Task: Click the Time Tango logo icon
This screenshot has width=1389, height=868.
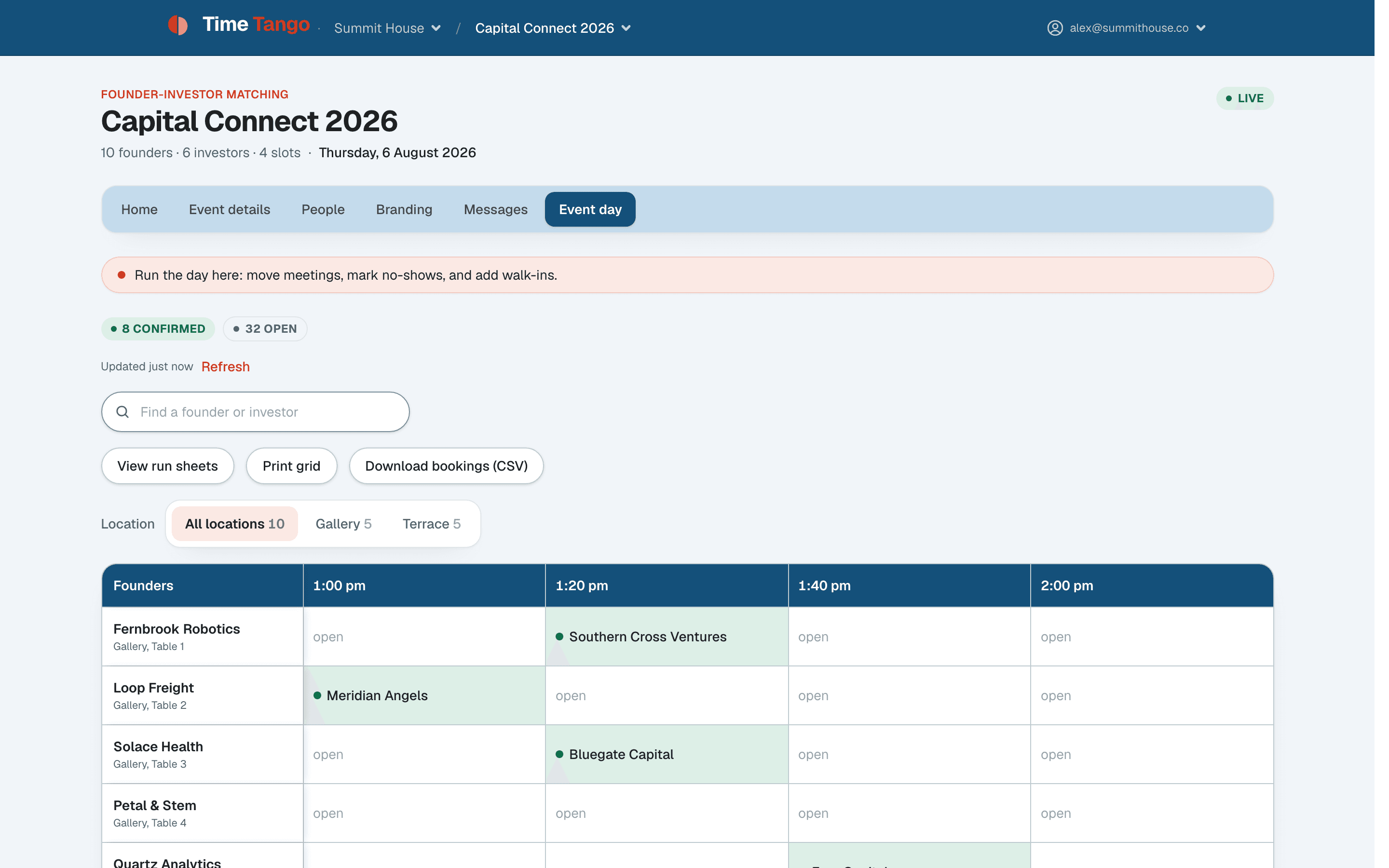Action: (178, 25)
